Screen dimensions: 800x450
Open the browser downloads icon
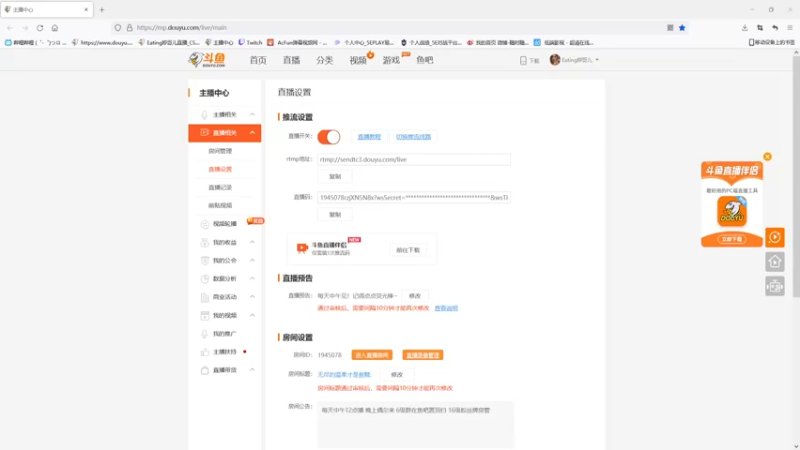click(745, 28)
